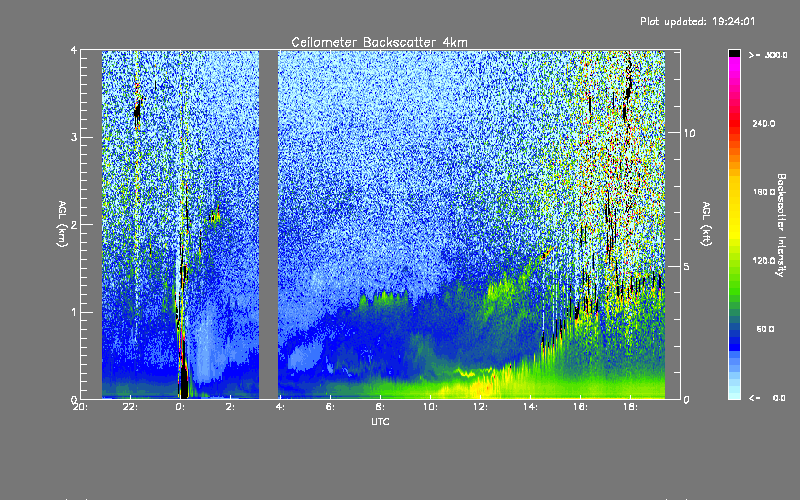Click the 'Backscatter Intensity' colorbar label
This screenshot has width=800, height=500.
click(781, 225)
